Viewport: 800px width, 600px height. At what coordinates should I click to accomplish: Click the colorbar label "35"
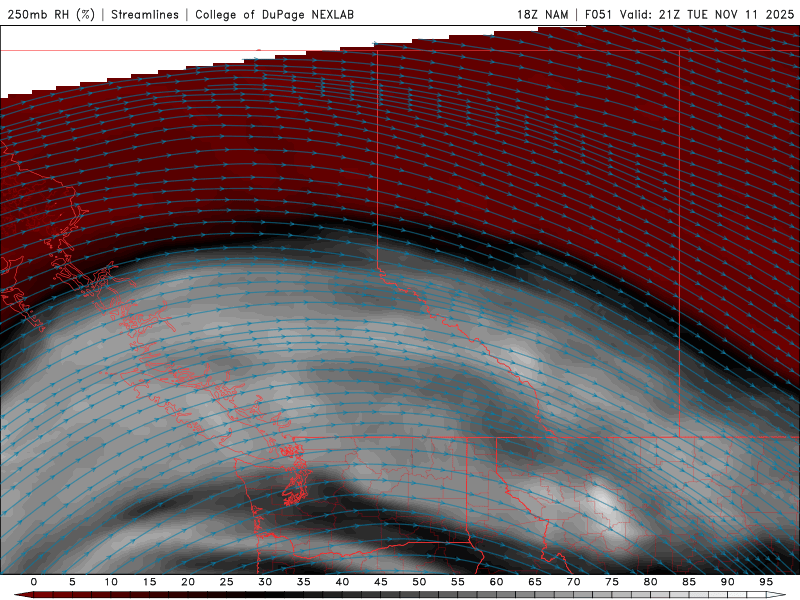click(x=304, y=582)
